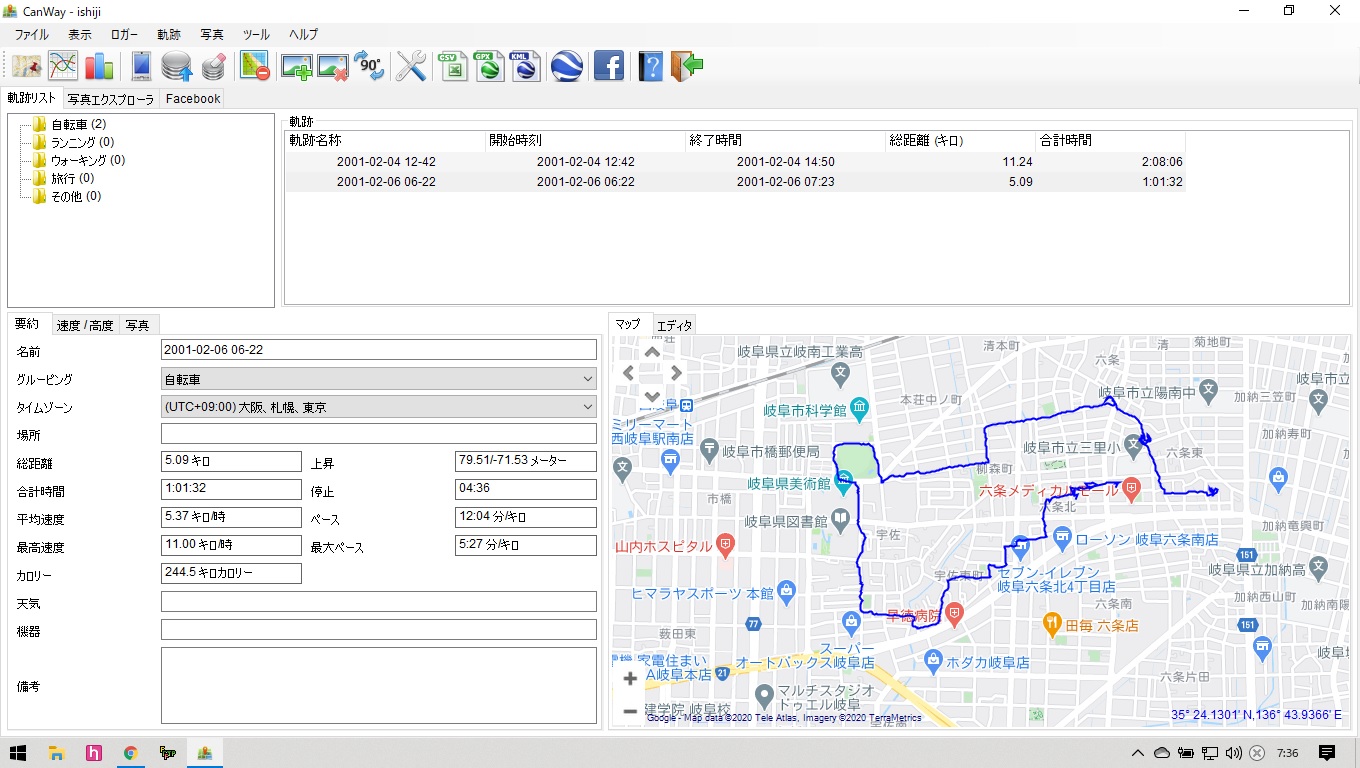Export track as CSV file
The image size is (1360, 768).
(454, 67)
